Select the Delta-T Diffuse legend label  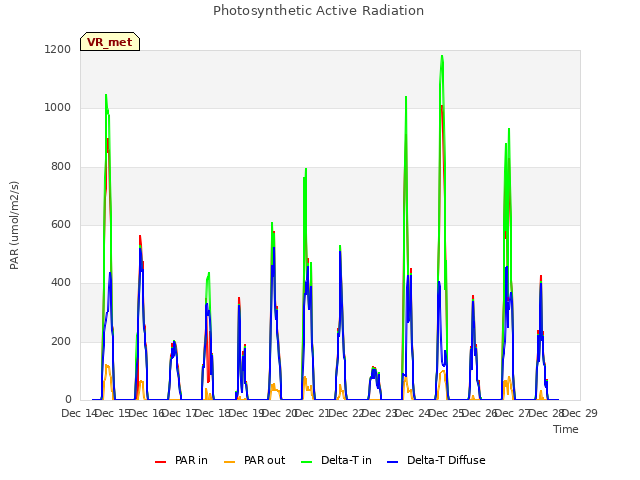[446, 460]
